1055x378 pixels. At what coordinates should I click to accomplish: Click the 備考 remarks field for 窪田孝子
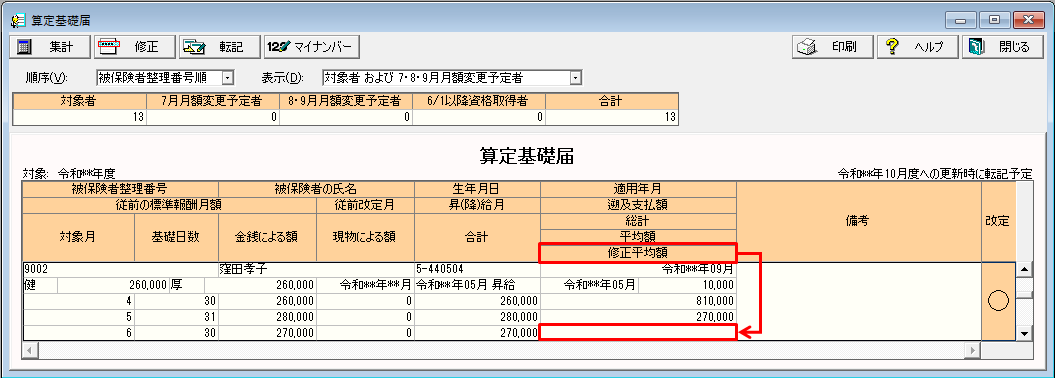pos(859,301)
